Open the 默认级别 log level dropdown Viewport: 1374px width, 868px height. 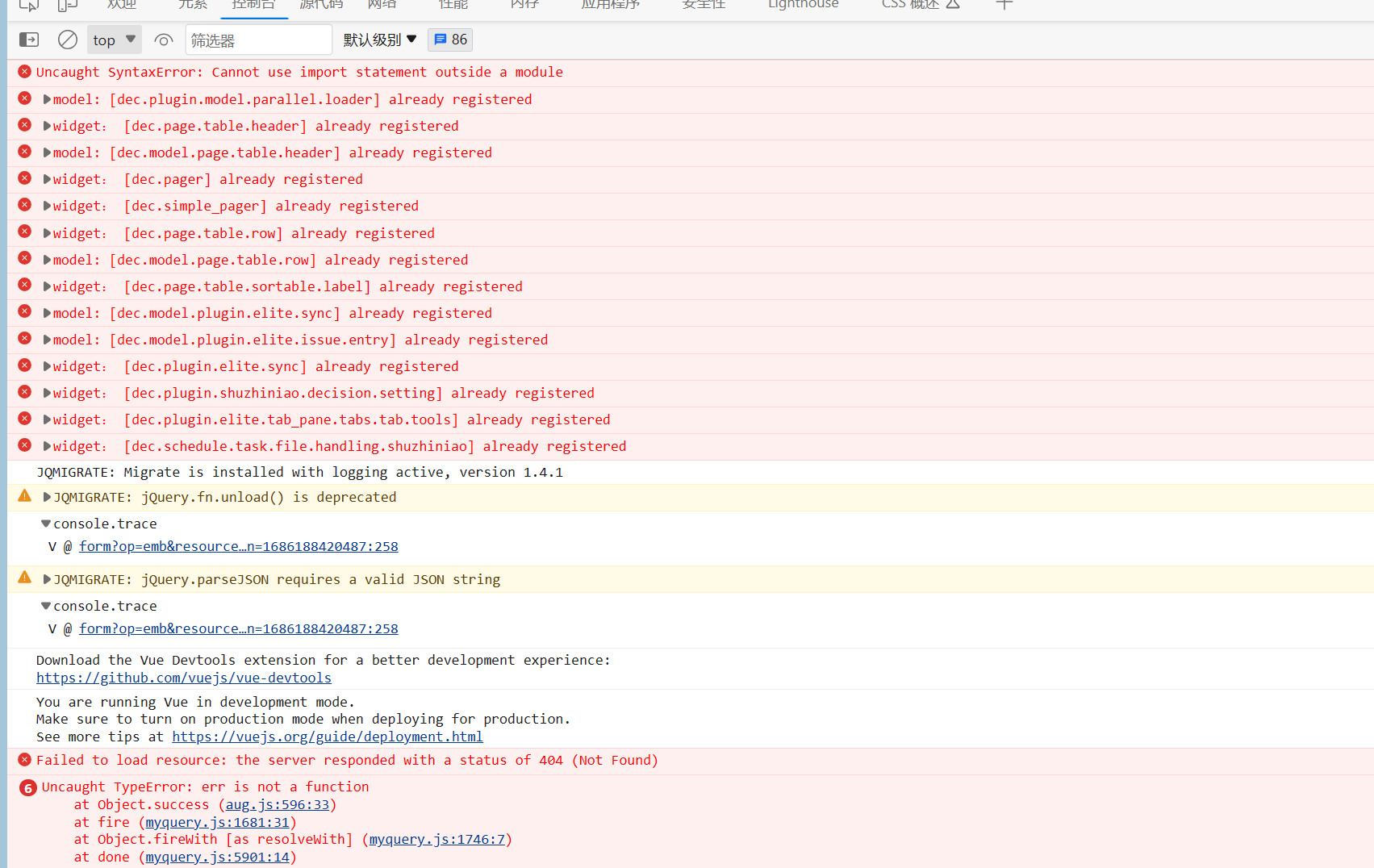point(380,40)
